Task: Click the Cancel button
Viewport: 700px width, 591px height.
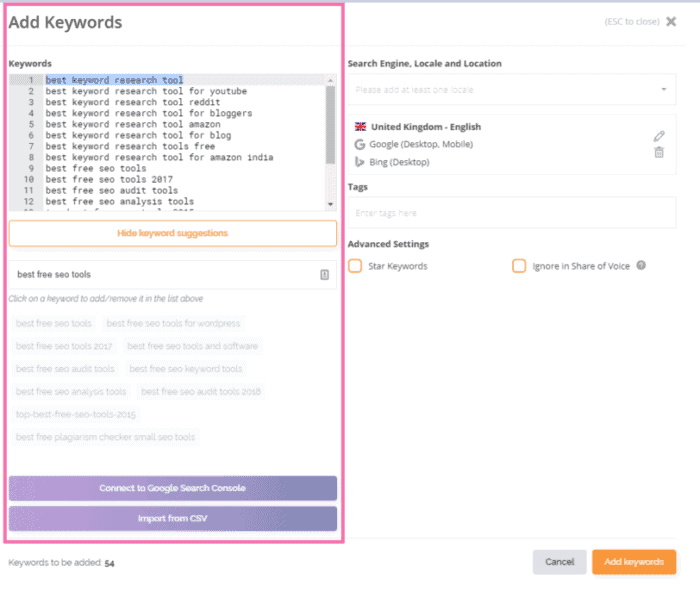Action: pos(559,562)
